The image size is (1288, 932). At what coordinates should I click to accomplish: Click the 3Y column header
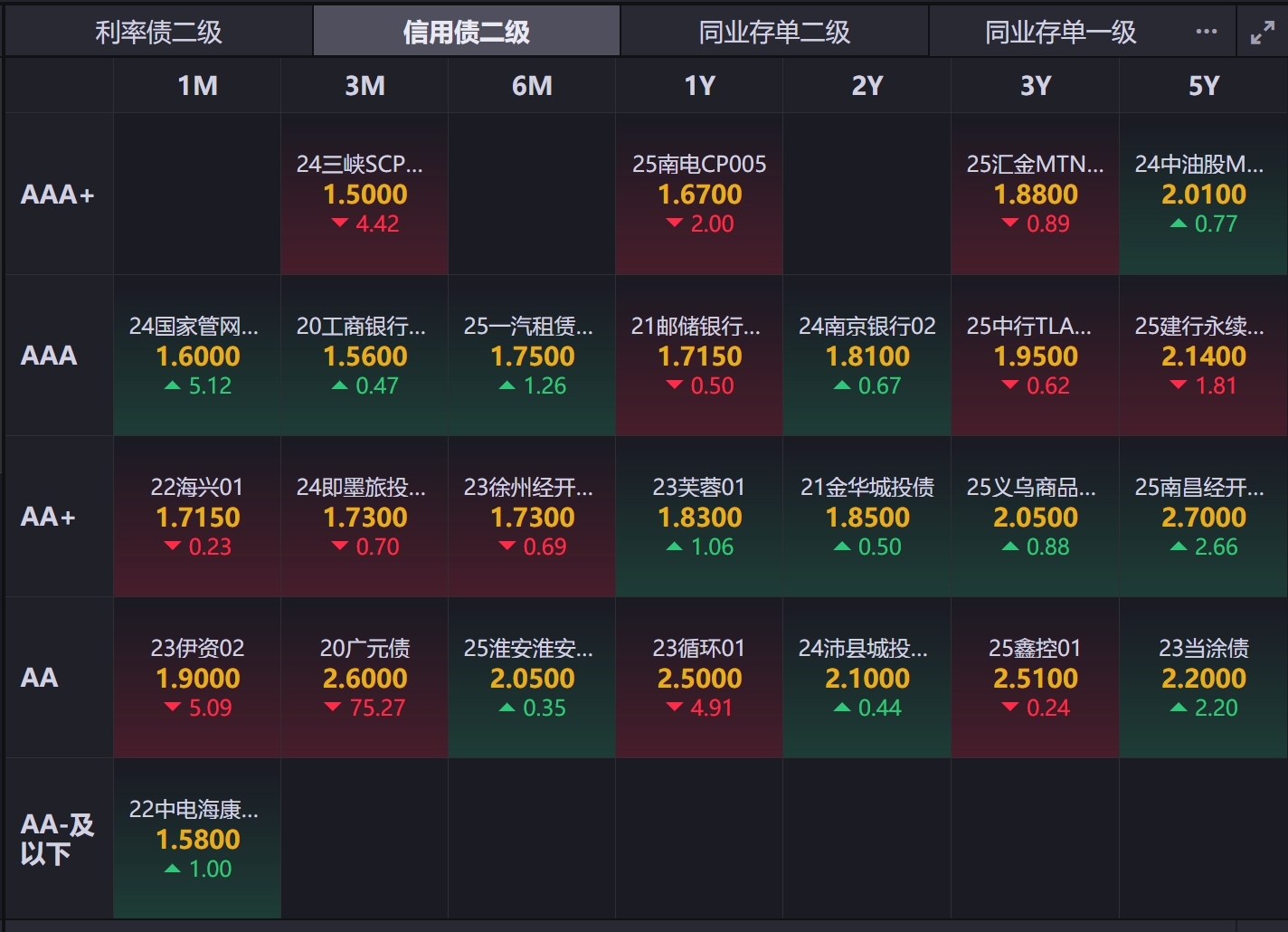(x=1036, y=86)
